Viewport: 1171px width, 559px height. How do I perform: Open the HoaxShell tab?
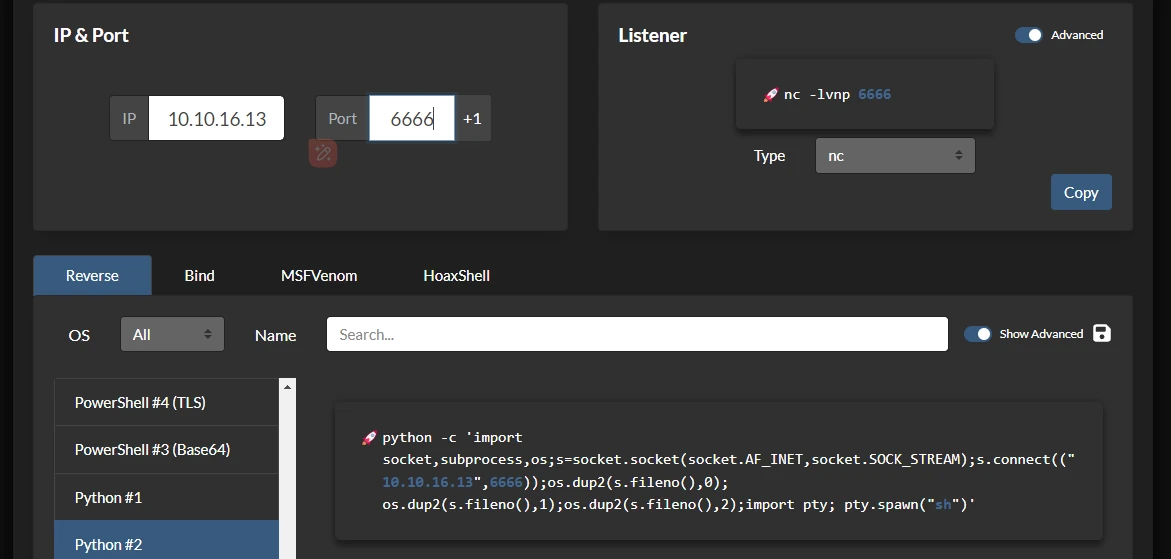click(456, 275)
